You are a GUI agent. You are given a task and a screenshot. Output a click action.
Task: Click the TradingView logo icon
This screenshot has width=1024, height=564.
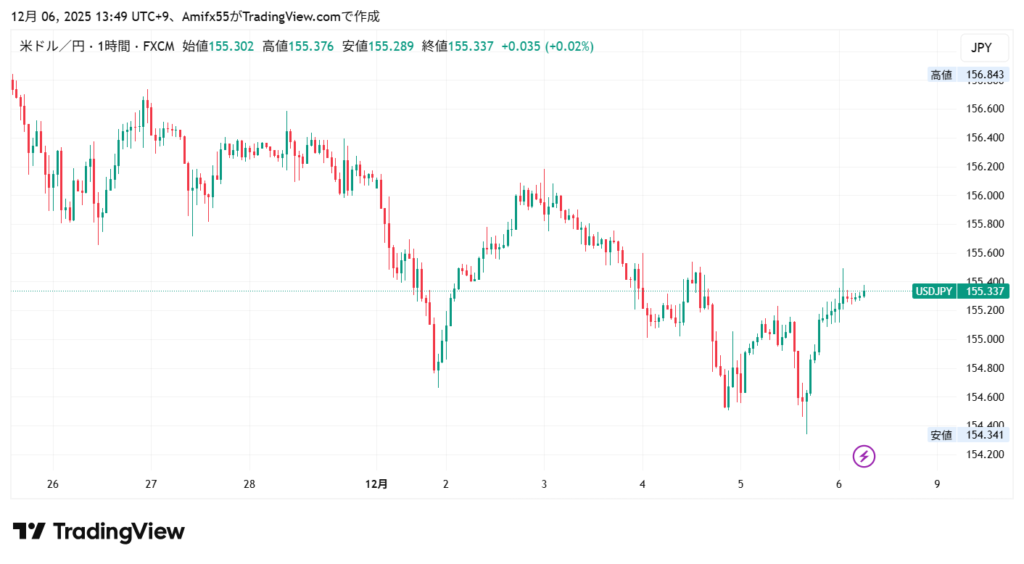28,531
